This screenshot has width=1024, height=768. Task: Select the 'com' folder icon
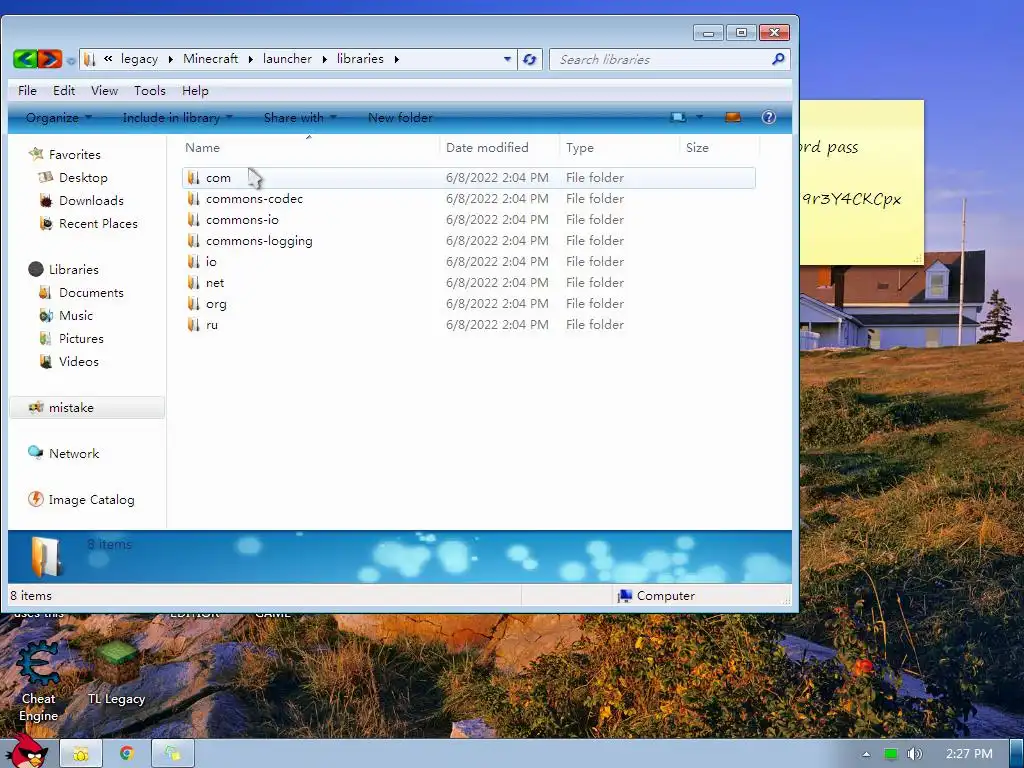[x=193, y=178]
